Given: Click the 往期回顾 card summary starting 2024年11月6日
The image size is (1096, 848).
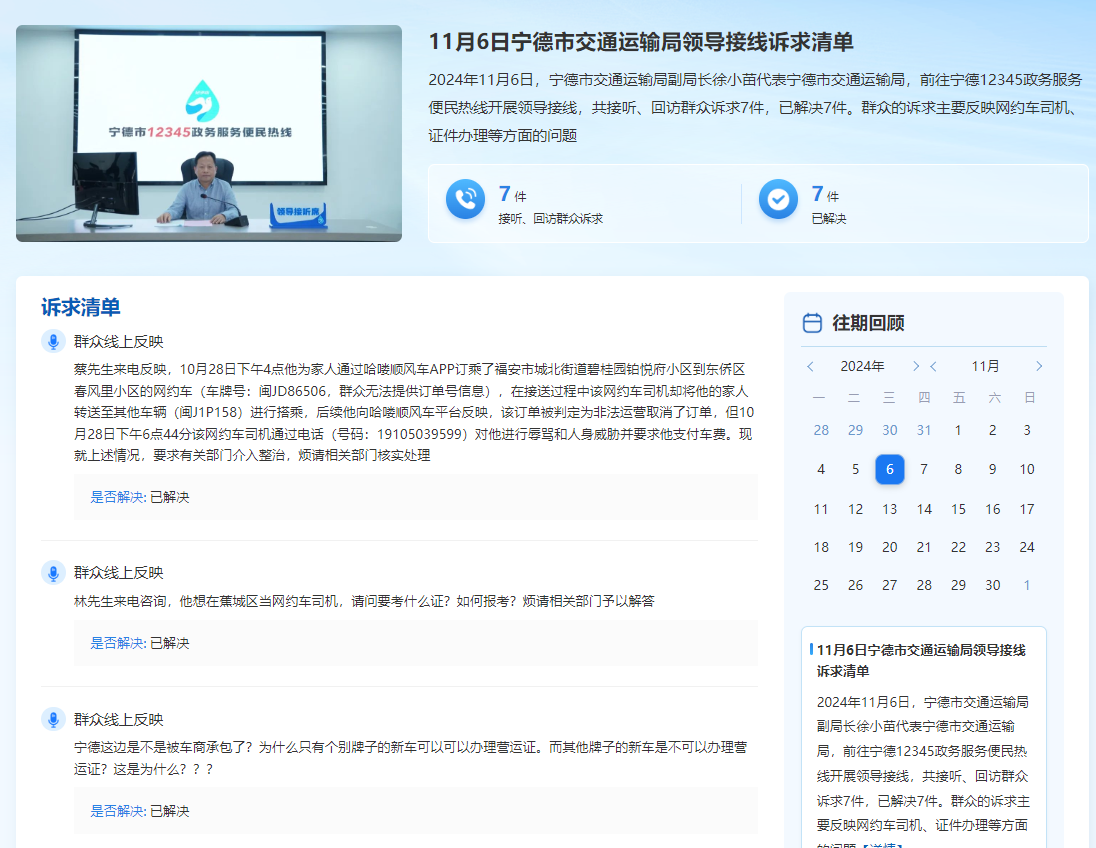Looking at the screenshot, I should [x=923, y=771].
